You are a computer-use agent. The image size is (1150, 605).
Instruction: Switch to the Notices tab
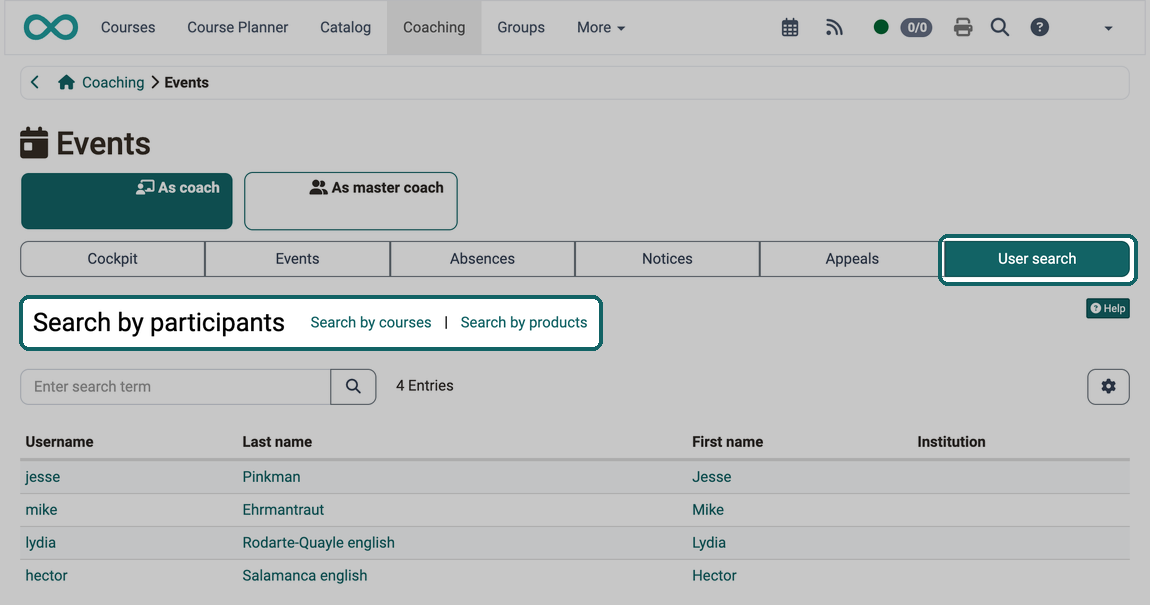point(667,259)
